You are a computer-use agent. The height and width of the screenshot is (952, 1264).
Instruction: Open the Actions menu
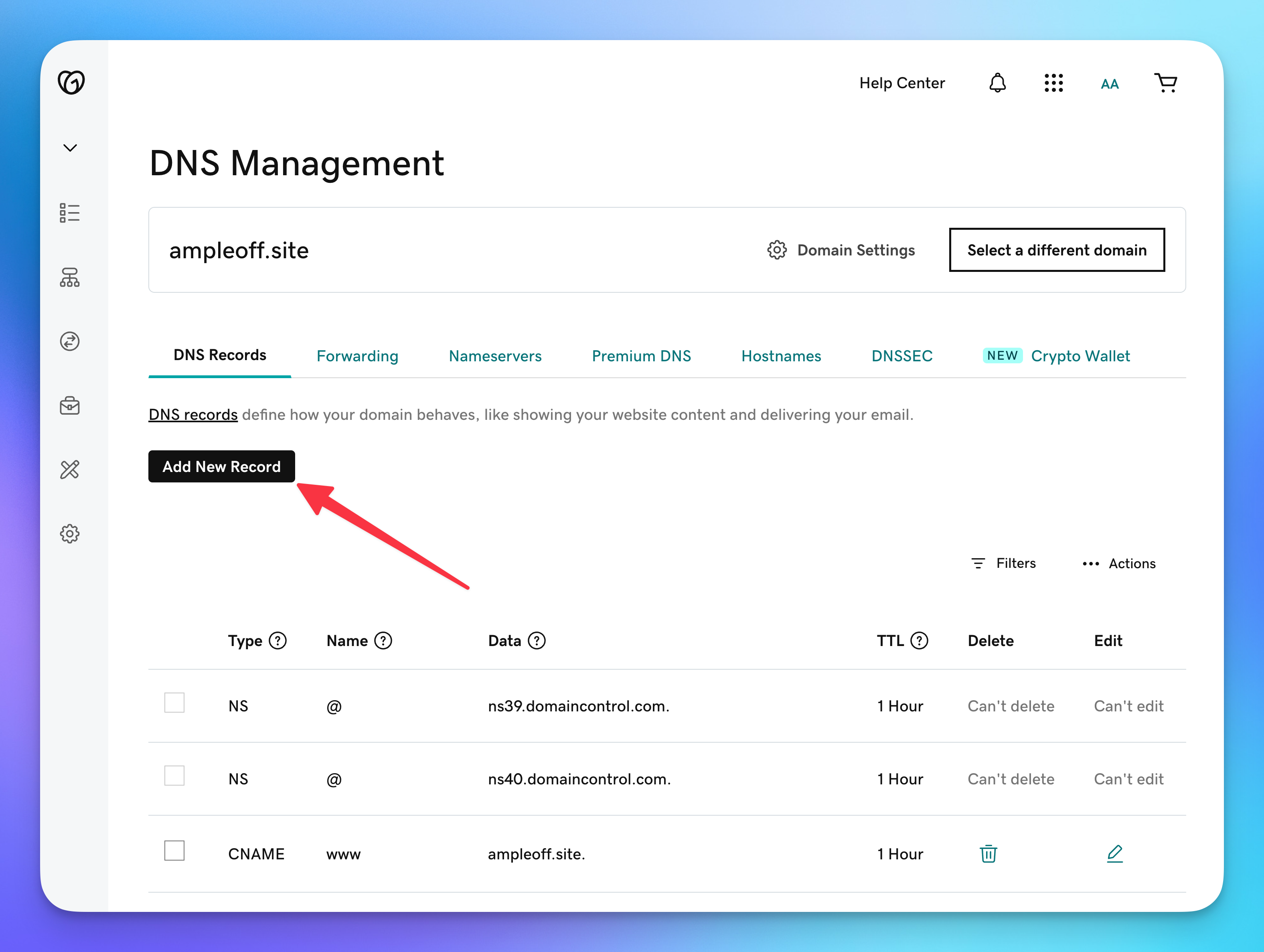[1119, 563]
